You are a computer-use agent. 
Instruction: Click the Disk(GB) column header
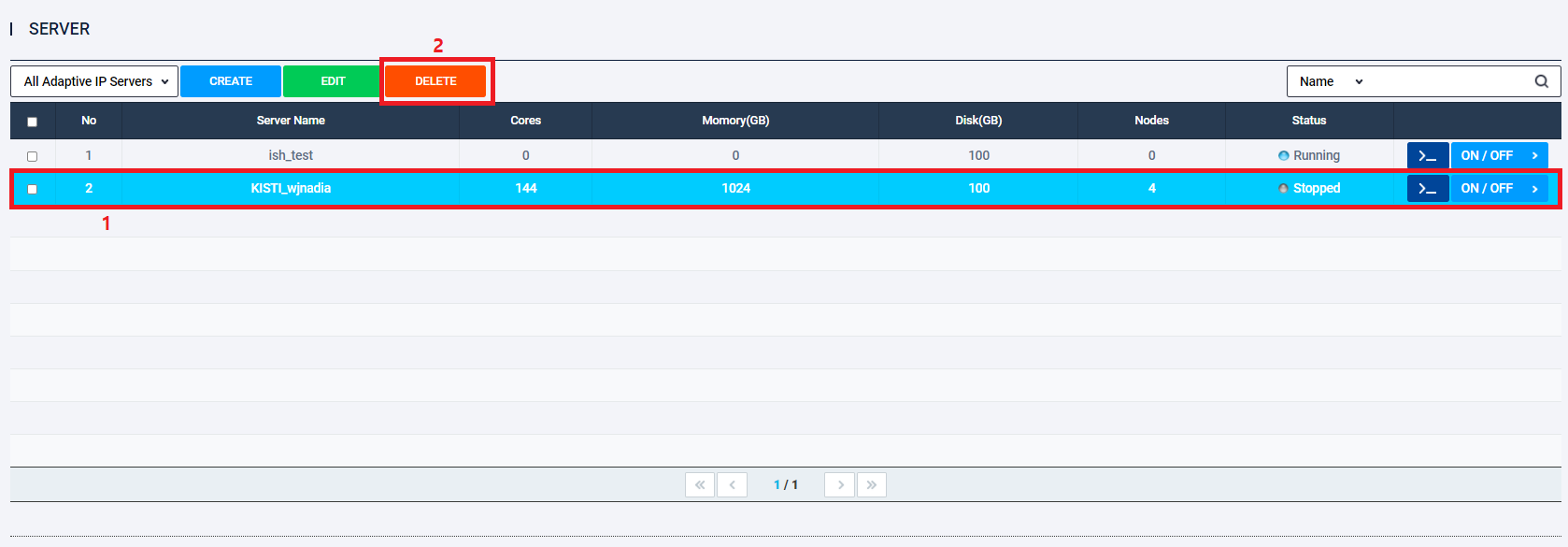[978, 121]
